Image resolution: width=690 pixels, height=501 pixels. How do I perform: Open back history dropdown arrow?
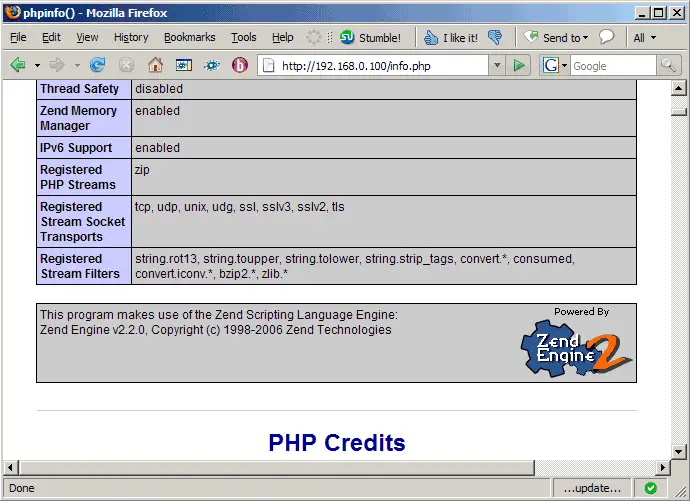point(37,66)
